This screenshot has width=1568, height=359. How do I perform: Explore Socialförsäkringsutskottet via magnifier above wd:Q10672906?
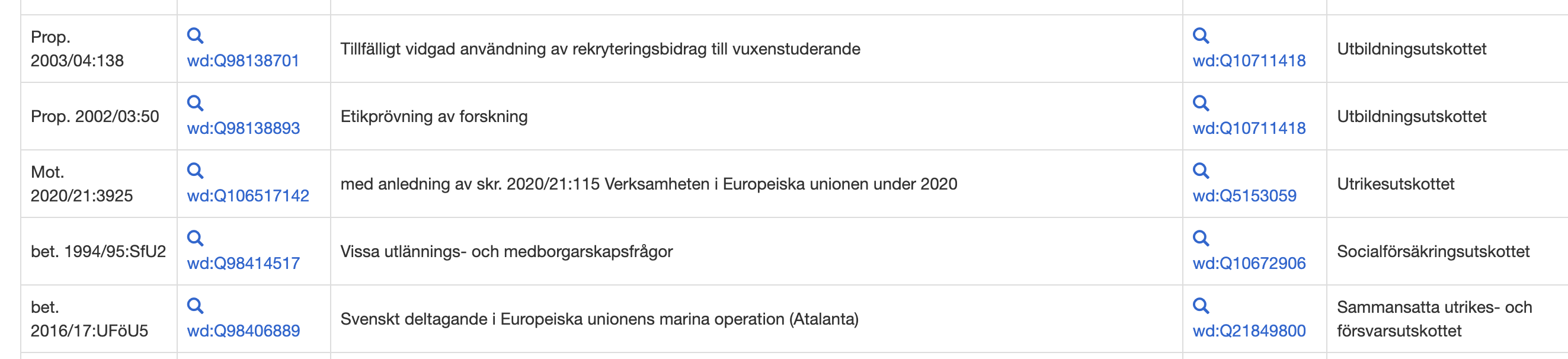point(1201,239)
